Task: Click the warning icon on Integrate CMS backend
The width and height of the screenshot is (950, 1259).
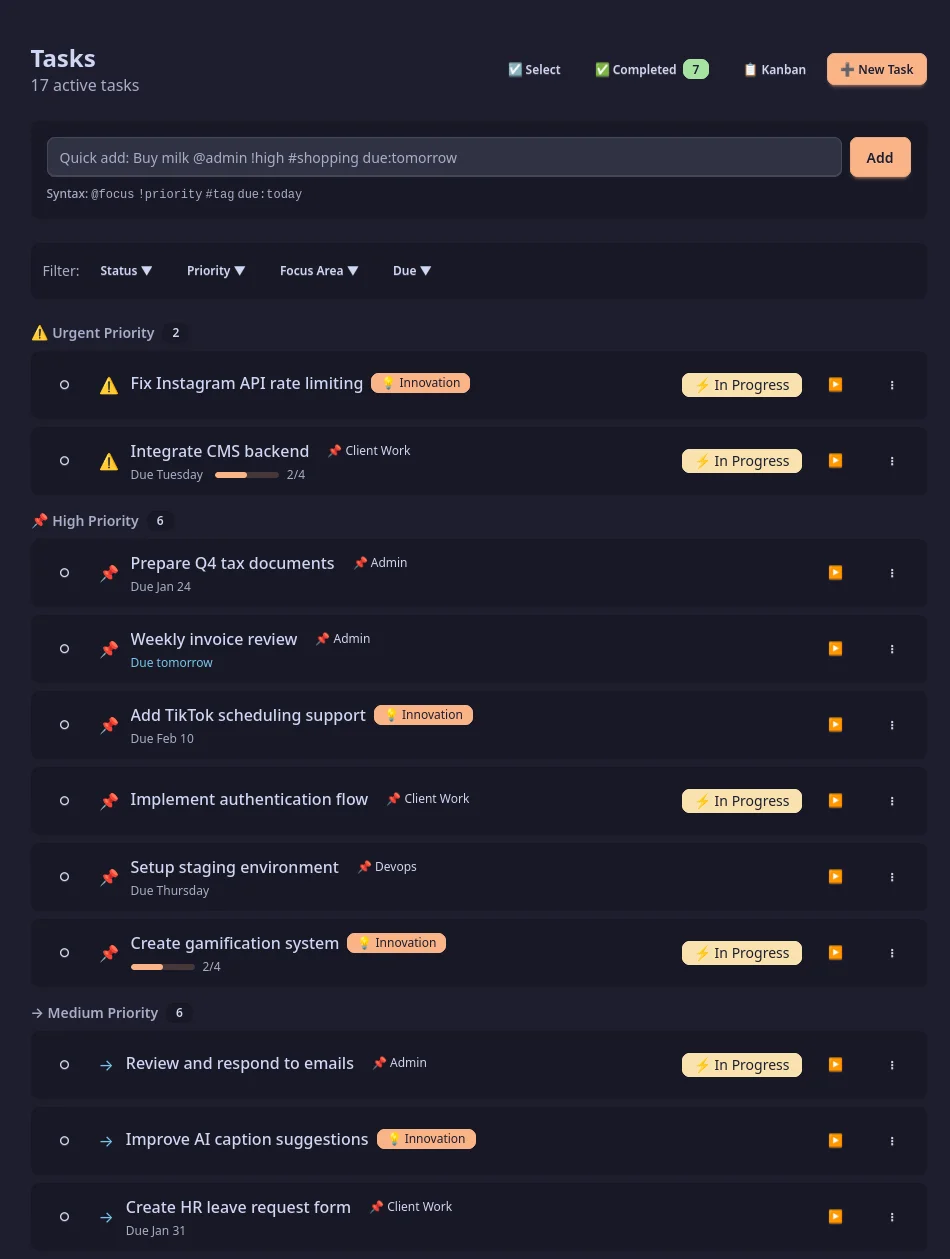Action: pos(108,461)
